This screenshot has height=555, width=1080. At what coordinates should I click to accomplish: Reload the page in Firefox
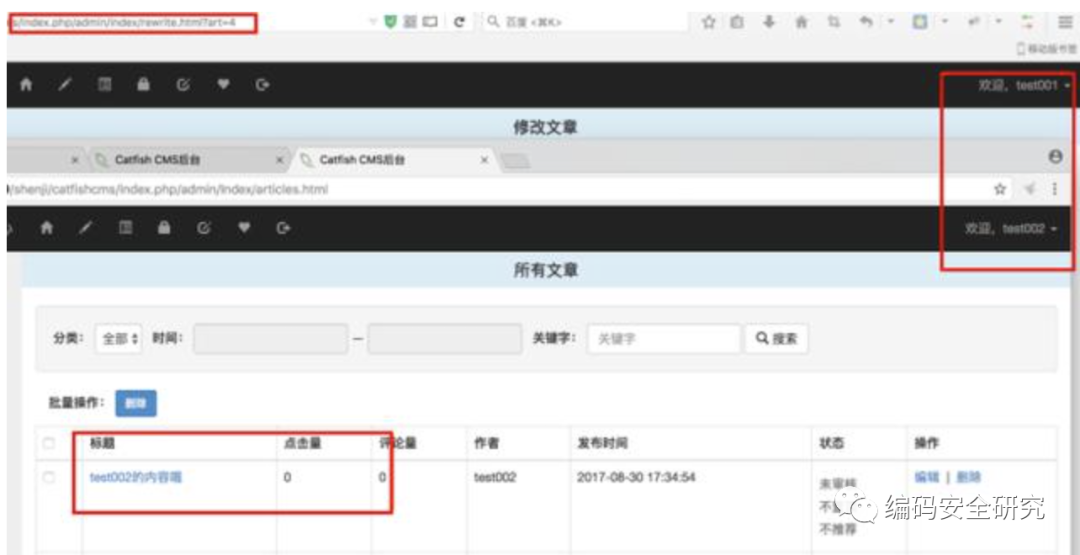pos(459,22)
